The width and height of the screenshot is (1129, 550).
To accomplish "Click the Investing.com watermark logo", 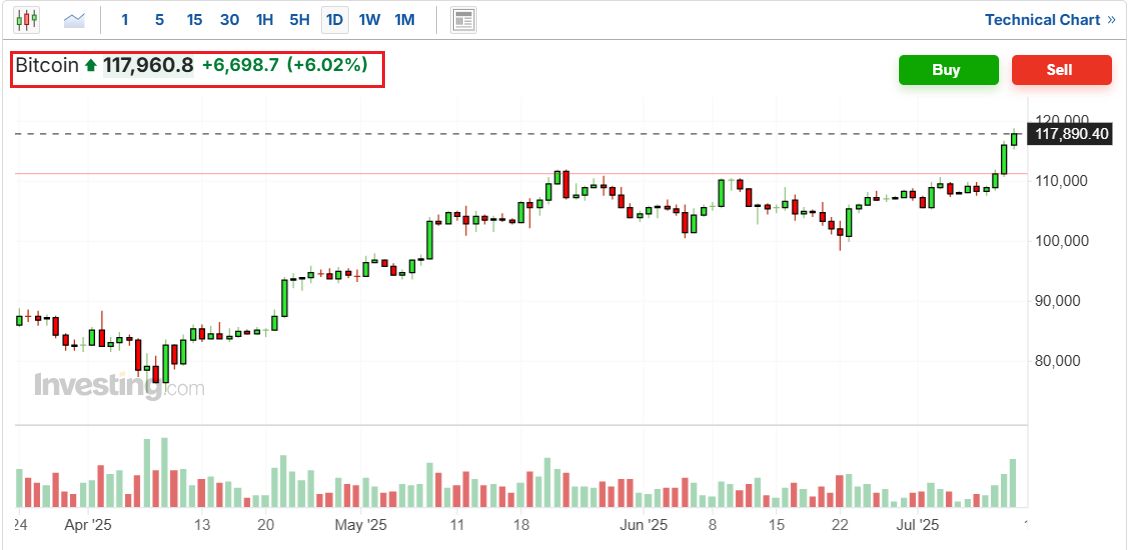I will click(119, 386).
